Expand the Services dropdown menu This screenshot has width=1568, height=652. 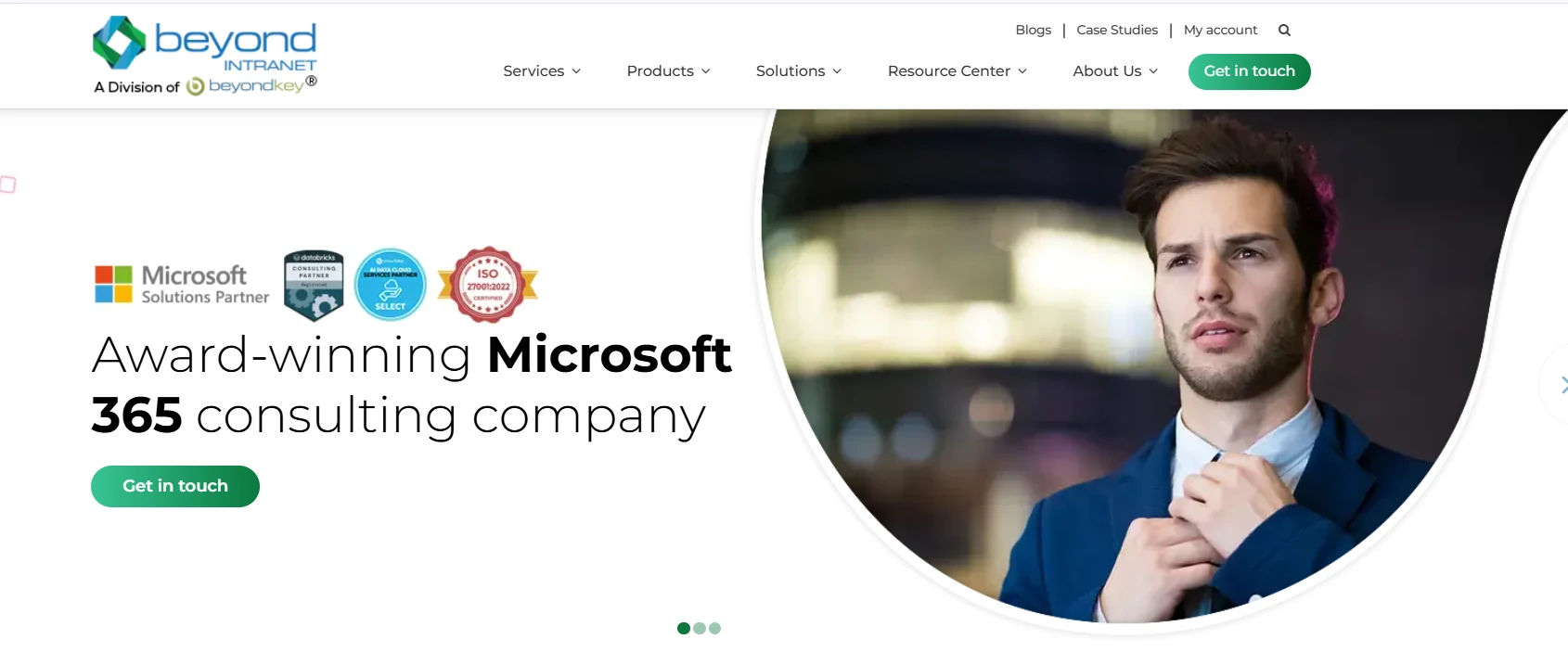click(x=542, y=71)
